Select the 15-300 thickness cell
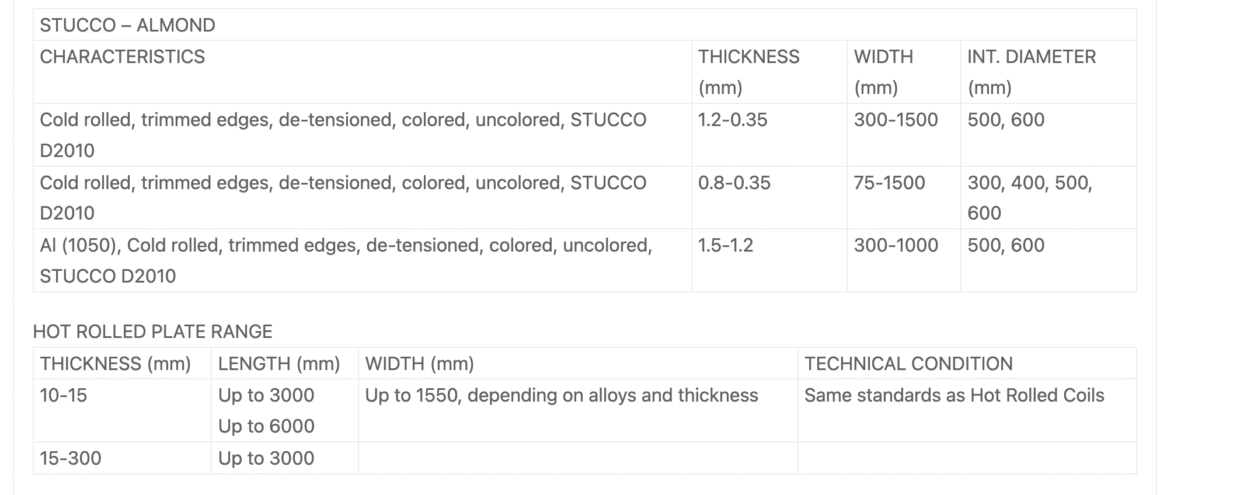This screenshot has height=495, width=1240. (70, 458)
